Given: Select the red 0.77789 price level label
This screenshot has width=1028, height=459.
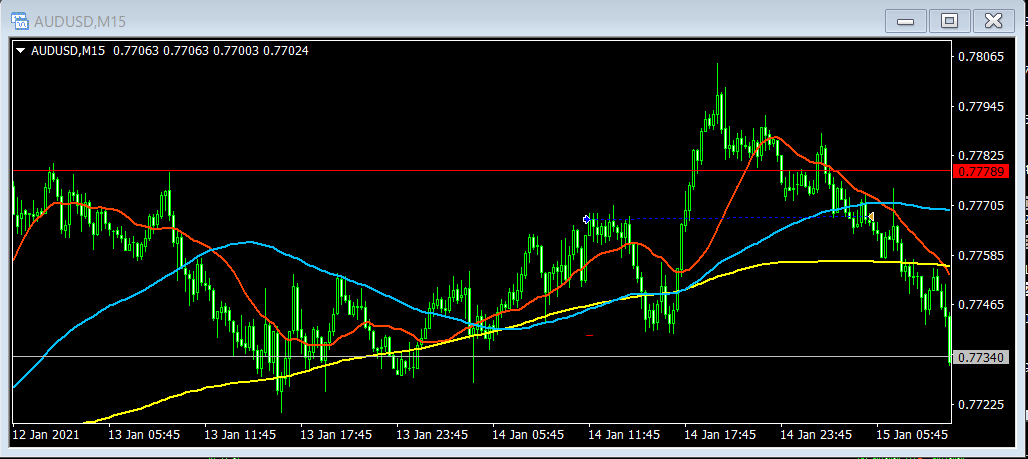Looking at the screenshot, I should pos(981,172).
